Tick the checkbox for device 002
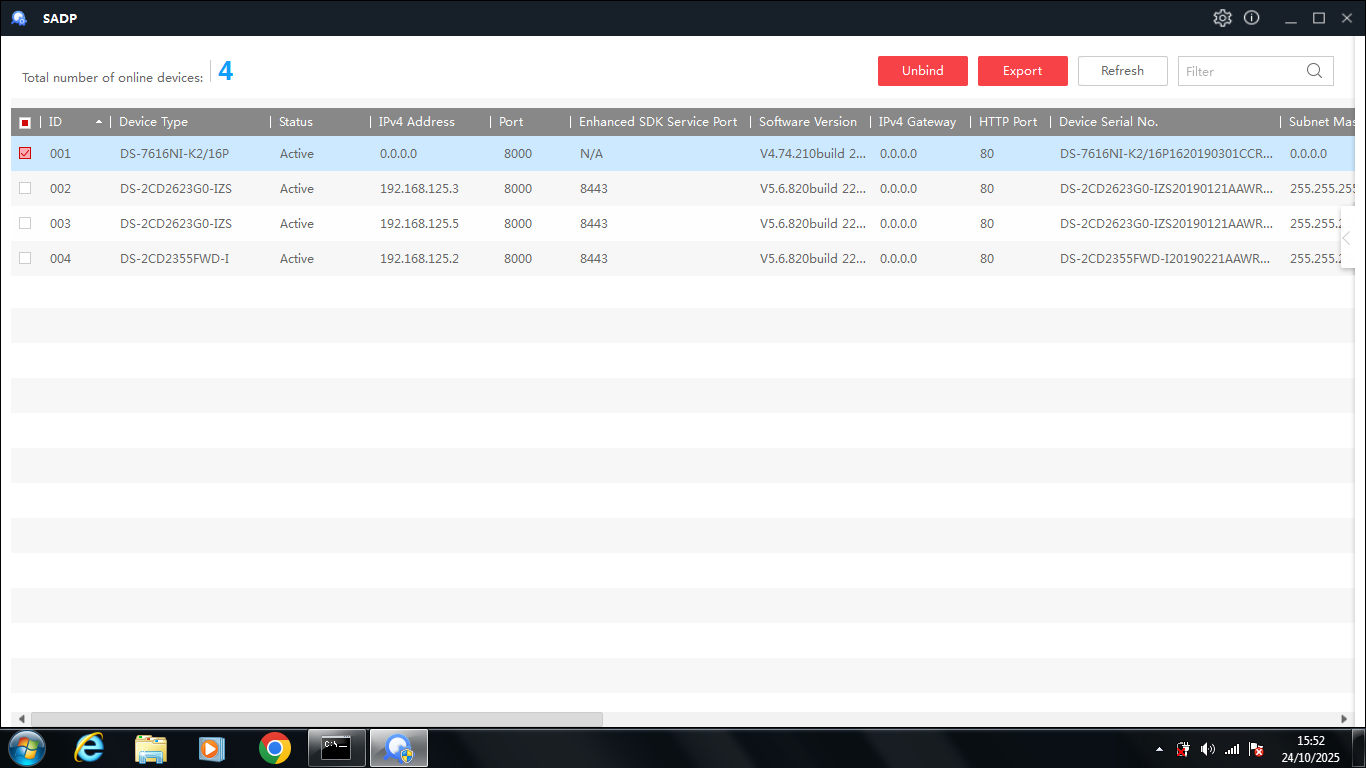Image resolution: width=1366 pixels, height=768 pixels. (25, 188)
